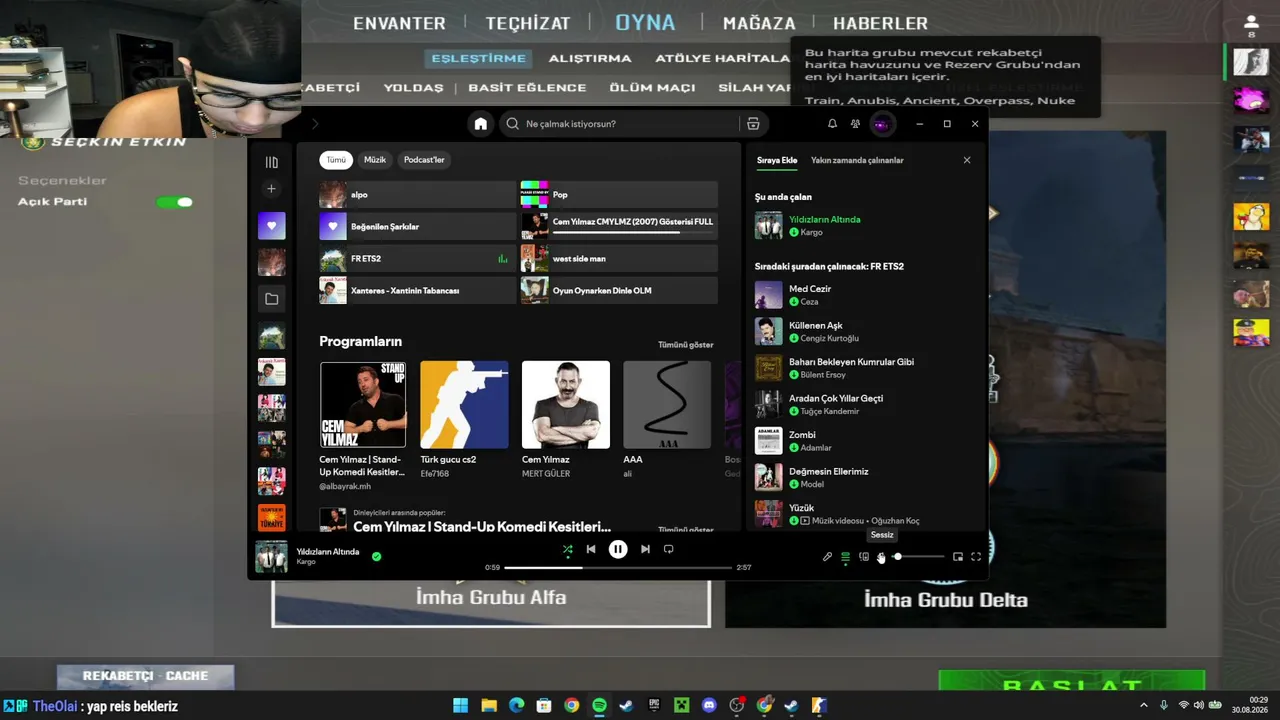Open the west side man tile
The height and width of the screenshot is (720, 1280).
click(619, 259)
